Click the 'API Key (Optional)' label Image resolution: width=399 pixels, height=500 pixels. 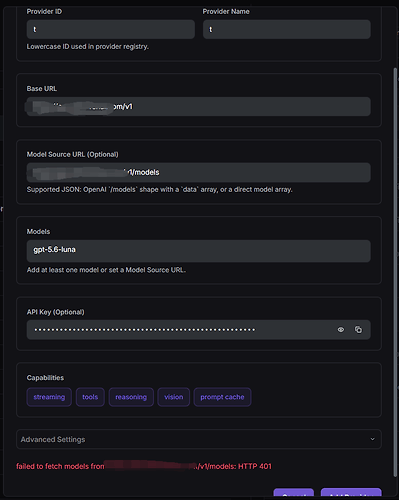tap(56, 312)
